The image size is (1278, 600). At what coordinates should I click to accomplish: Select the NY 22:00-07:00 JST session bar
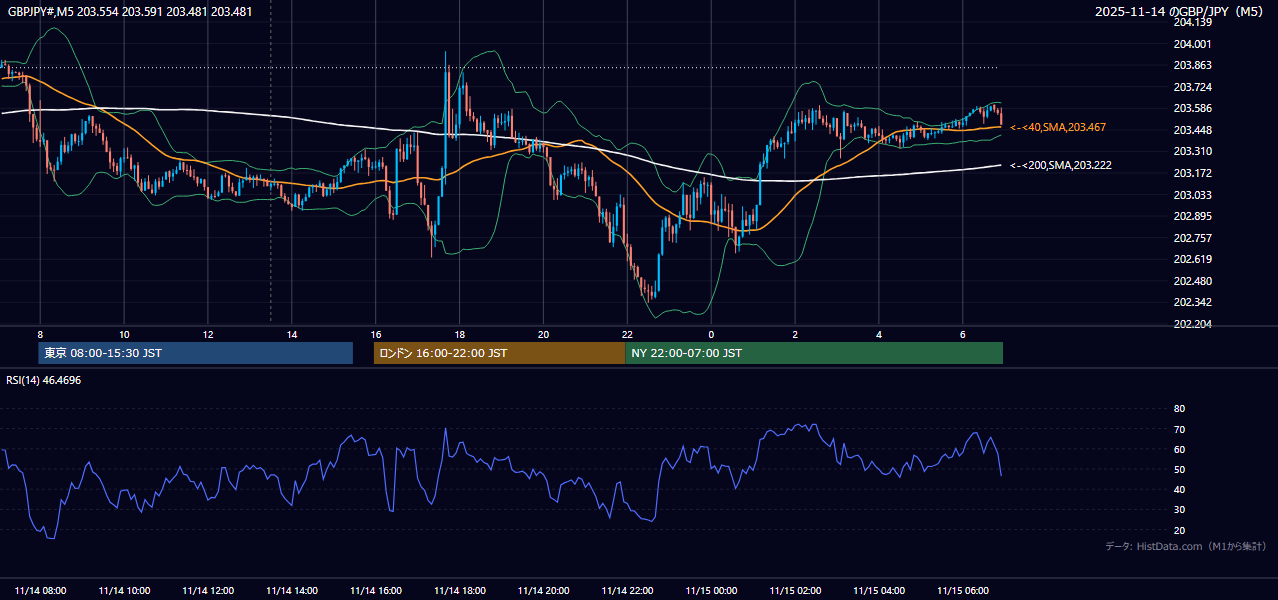click(814, 353)
